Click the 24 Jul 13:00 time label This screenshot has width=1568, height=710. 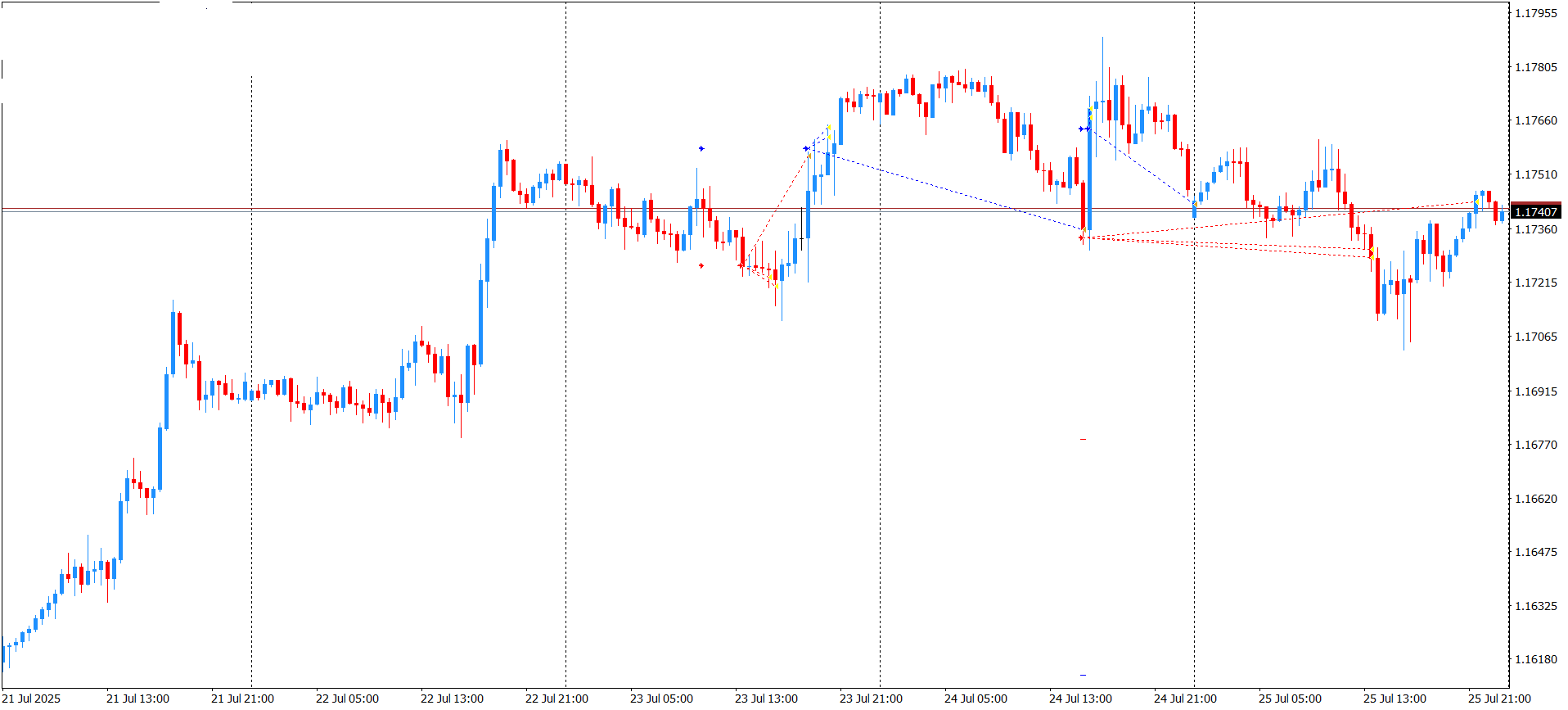(1080, 699)
